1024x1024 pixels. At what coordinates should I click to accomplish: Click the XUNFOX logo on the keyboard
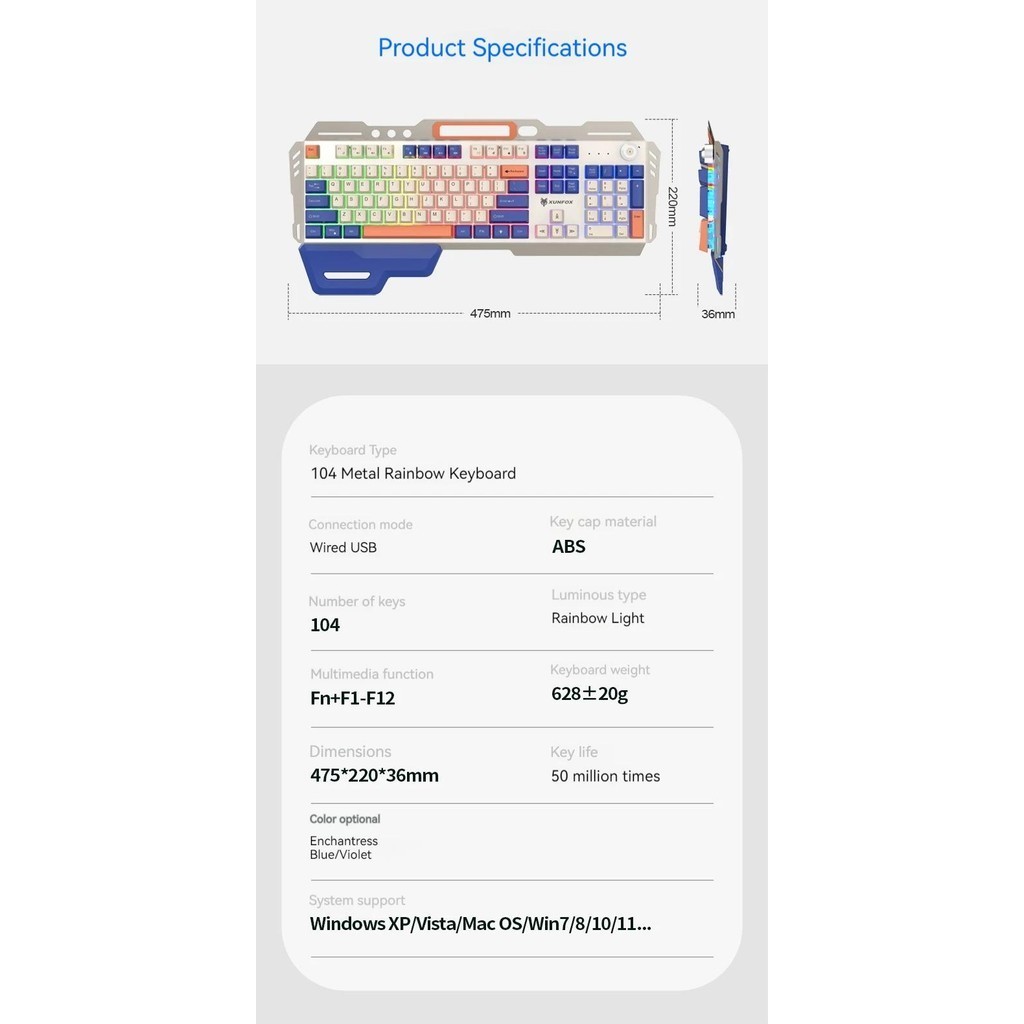tap(556, 202)
